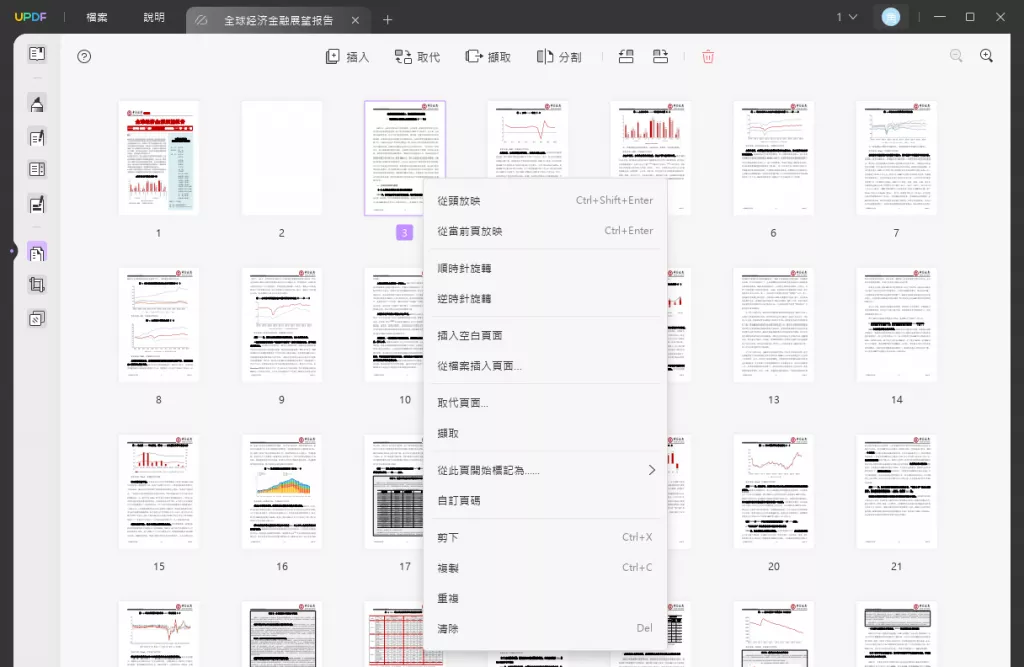Viewport: 1024px width, 667px height.
Task: Click the rotate counterclockwise toolbar icon
Action: pyautogui.click(x=626, y=57)
